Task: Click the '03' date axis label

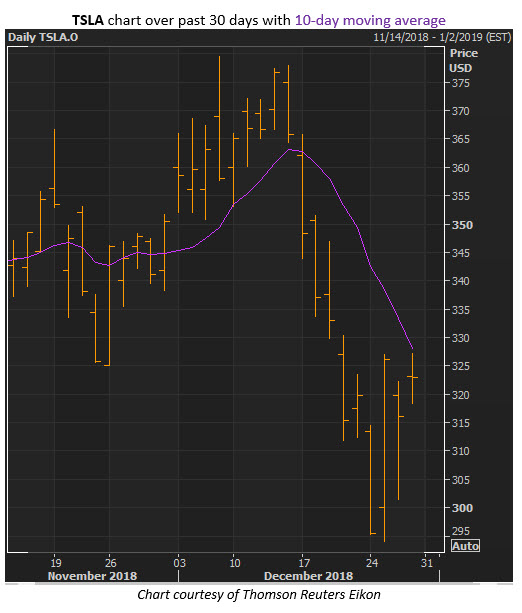Action: tap(179, 563)
